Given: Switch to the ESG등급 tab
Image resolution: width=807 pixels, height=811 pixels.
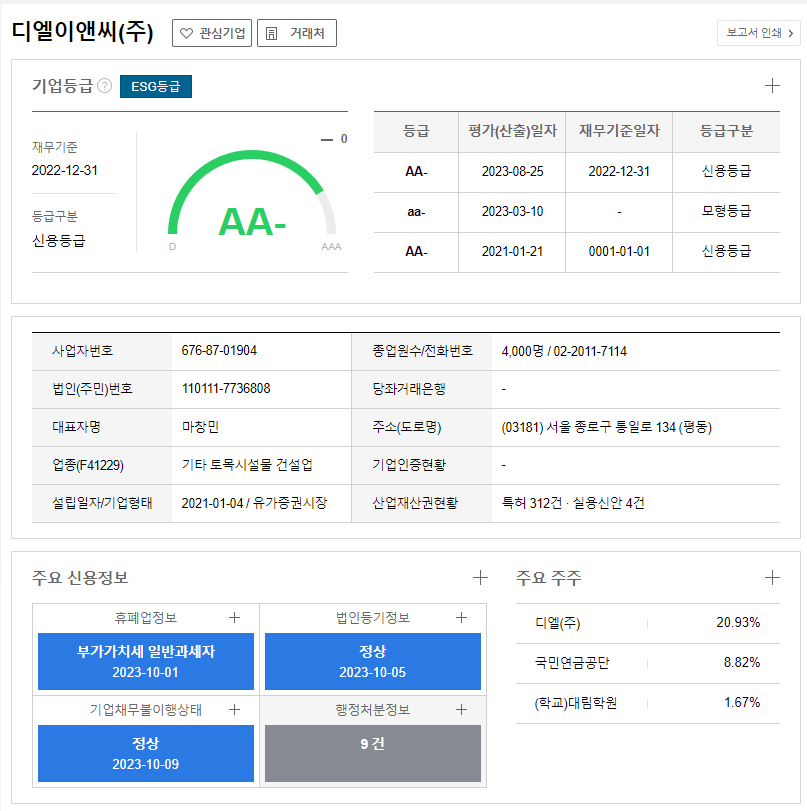Looking at the screenshot, I should point(155,87).
